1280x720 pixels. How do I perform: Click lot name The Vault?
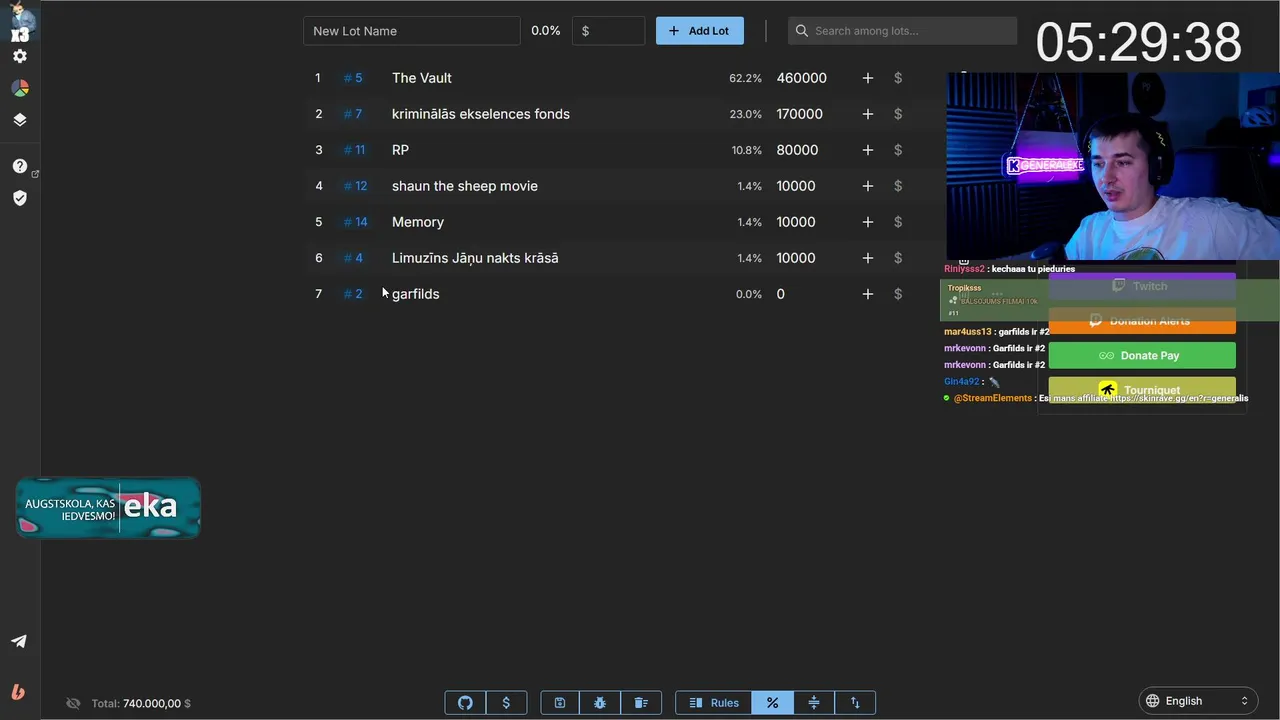[422, 78]
